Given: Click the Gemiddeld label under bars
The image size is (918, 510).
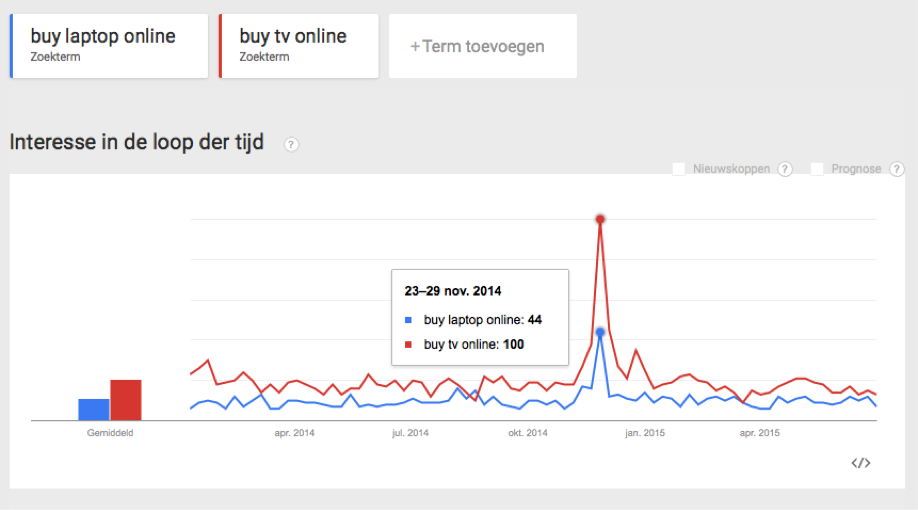Looking at the screenshot, I should point(110,433).
